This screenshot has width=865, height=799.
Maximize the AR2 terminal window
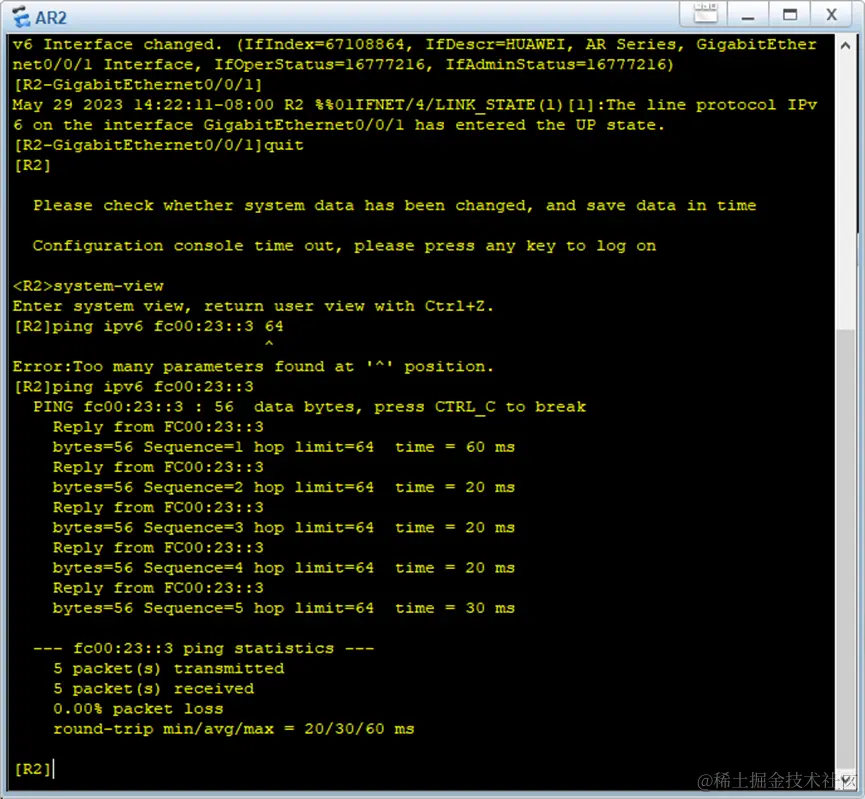pyautogui.click(x=790, y=15)
